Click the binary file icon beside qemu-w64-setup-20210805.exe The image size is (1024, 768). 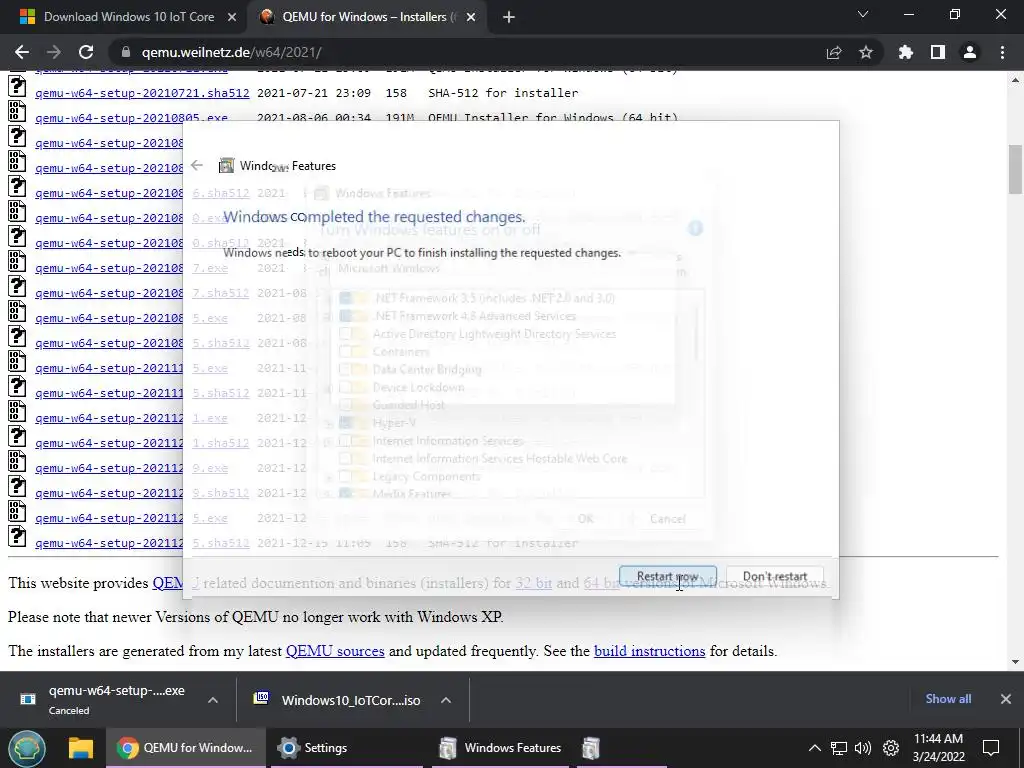coord(17,111)
